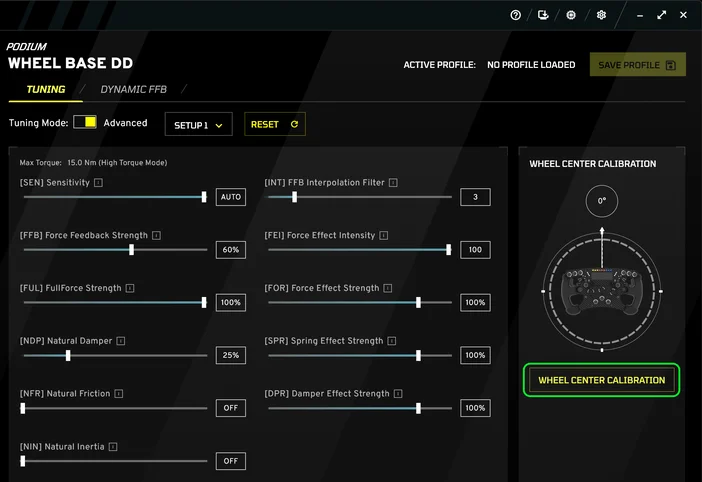Open the DYNAMIC FFB tab
This screenshot has height=482, width=702.
pyautogui.click(x=133, y=90)
